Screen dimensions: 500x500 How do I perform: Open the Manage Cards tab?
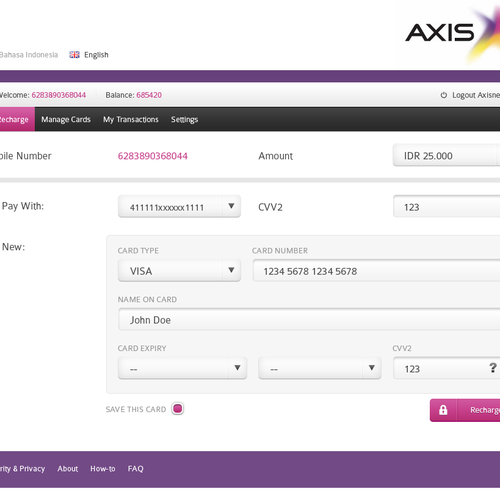point(66,119)
